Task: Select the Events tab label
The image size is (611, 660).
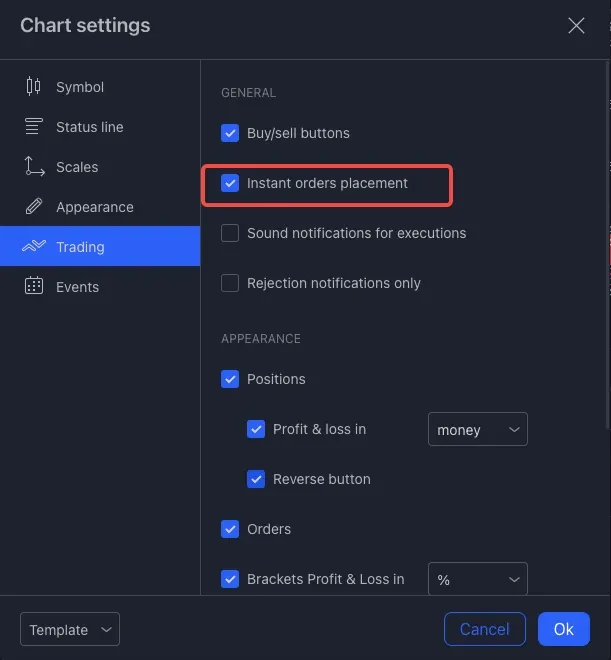Action: (77, 287)
